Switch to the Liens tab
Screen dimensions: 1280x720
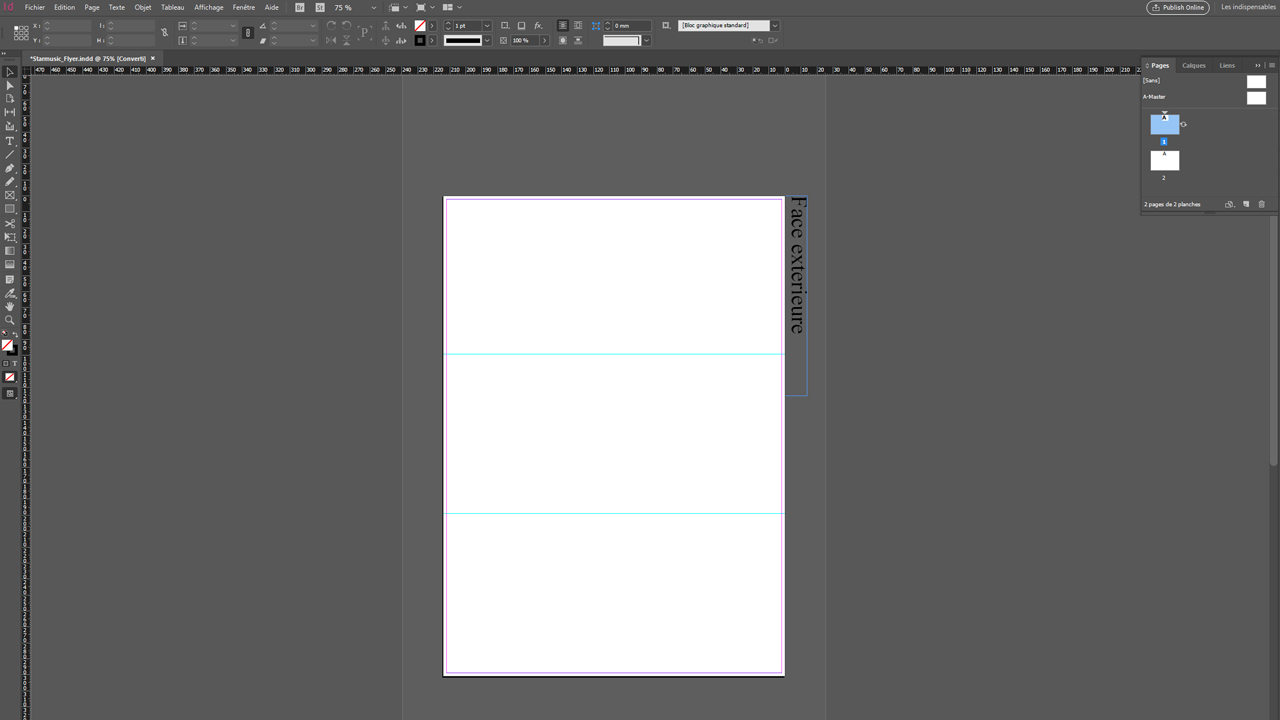1227,65
